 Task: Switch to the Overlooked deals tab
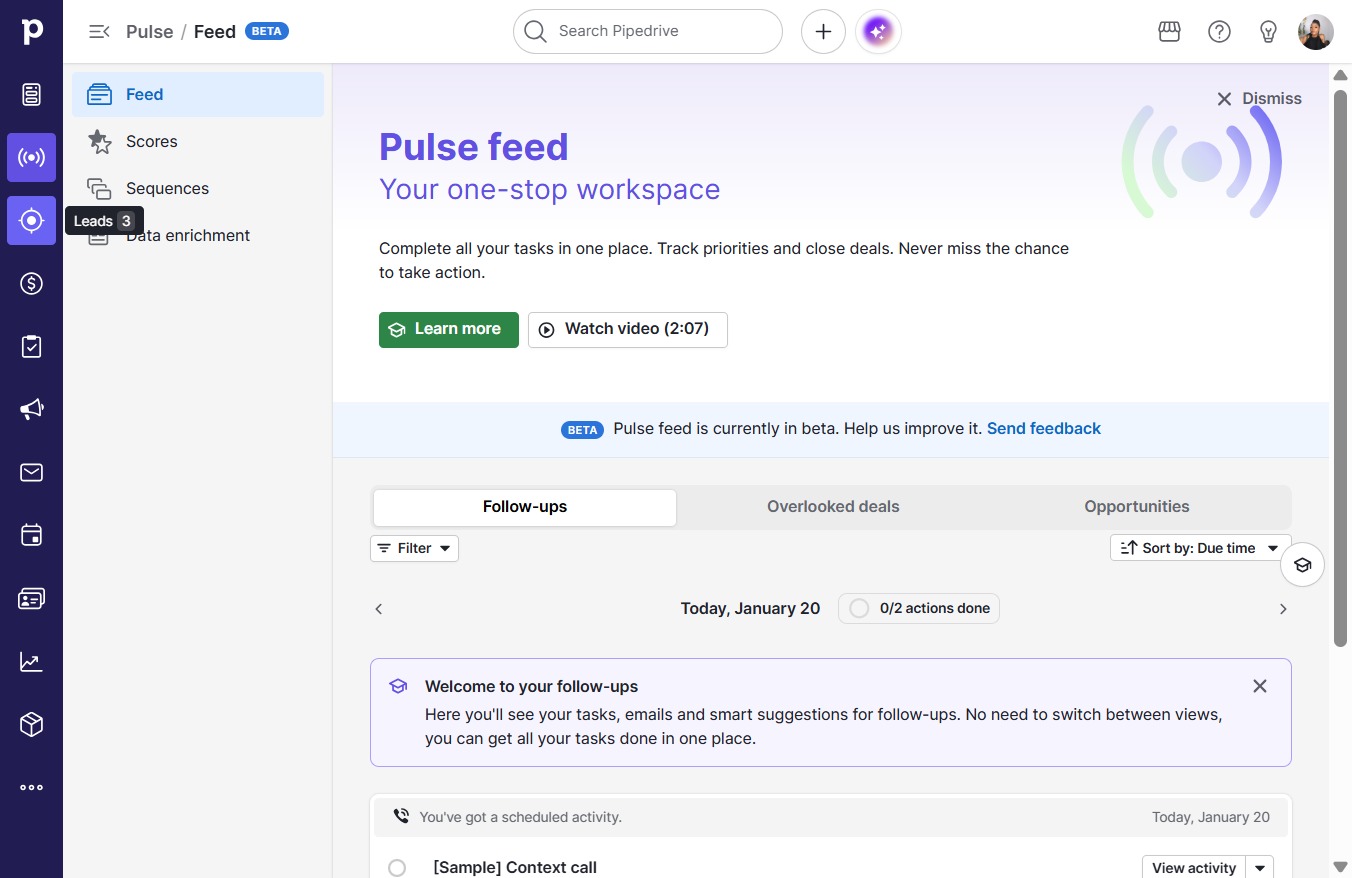pyautogui.click(x=833, y=507)
